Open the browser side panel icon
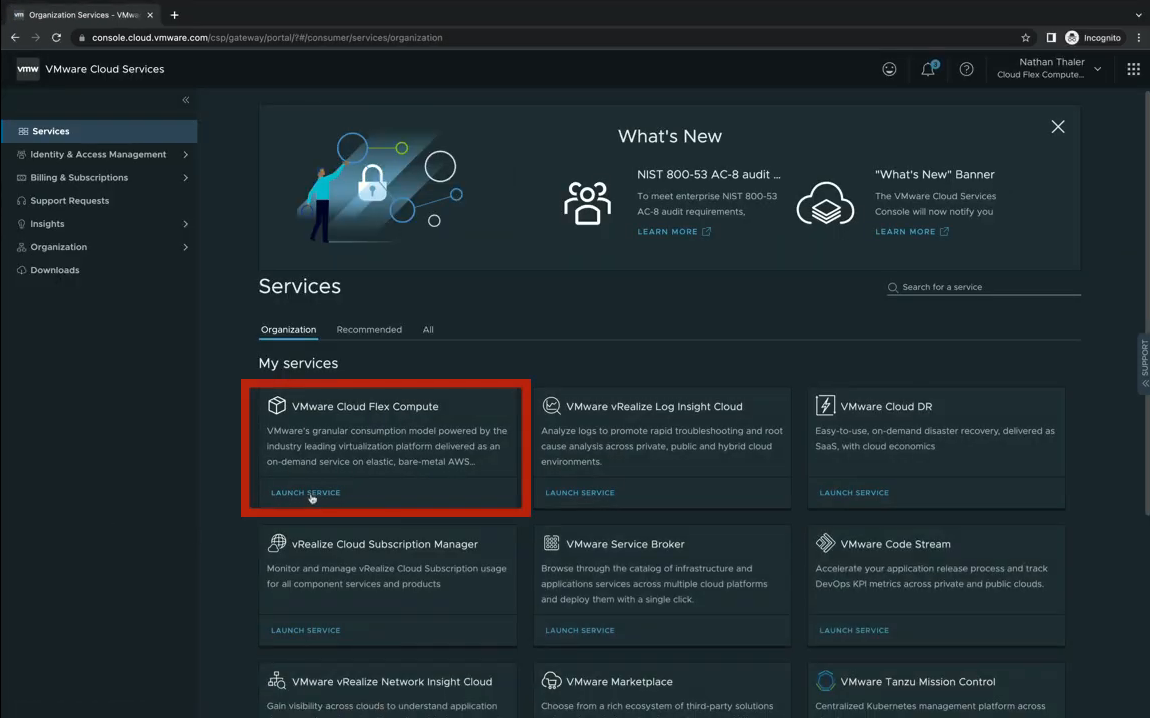The image size is (1150, 718). tap(1051, 37)
